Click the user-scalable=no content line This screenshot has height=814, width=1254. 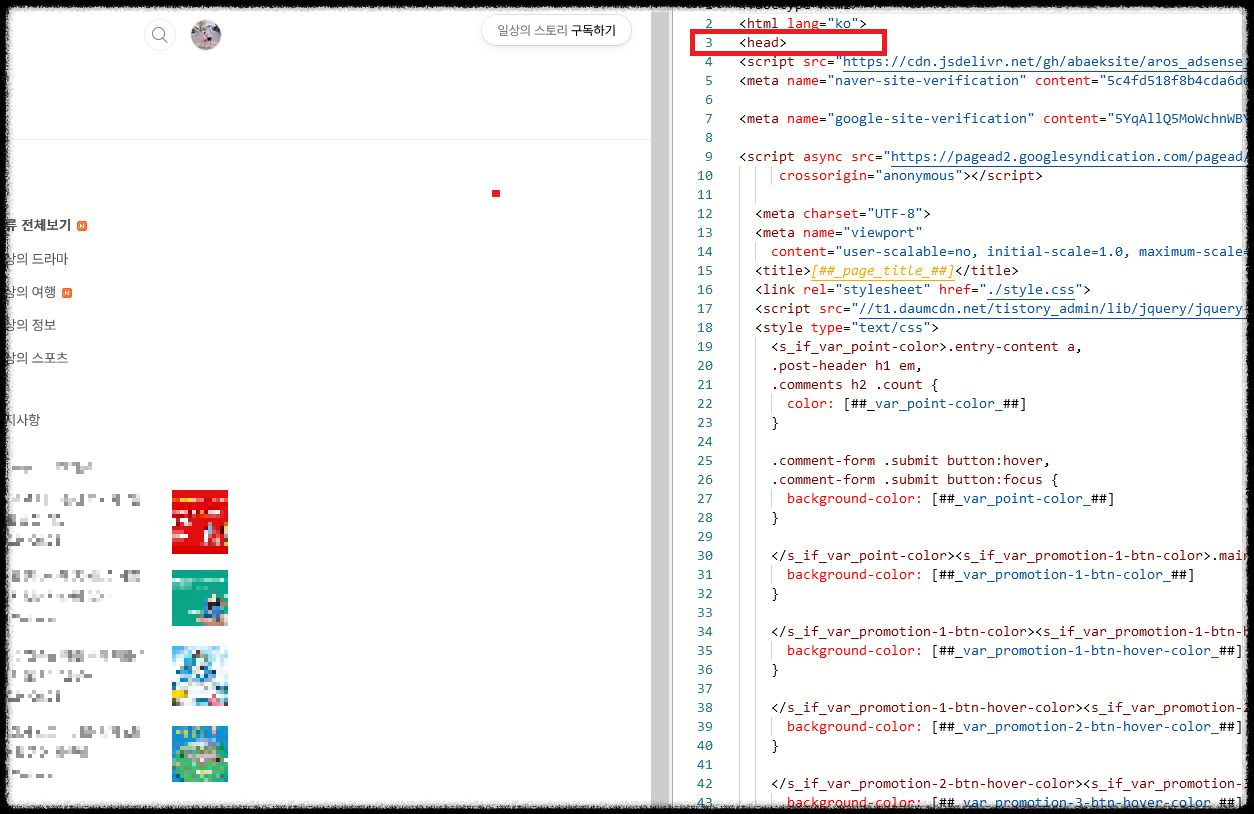pyautogui.click(x=1010, y=252)
